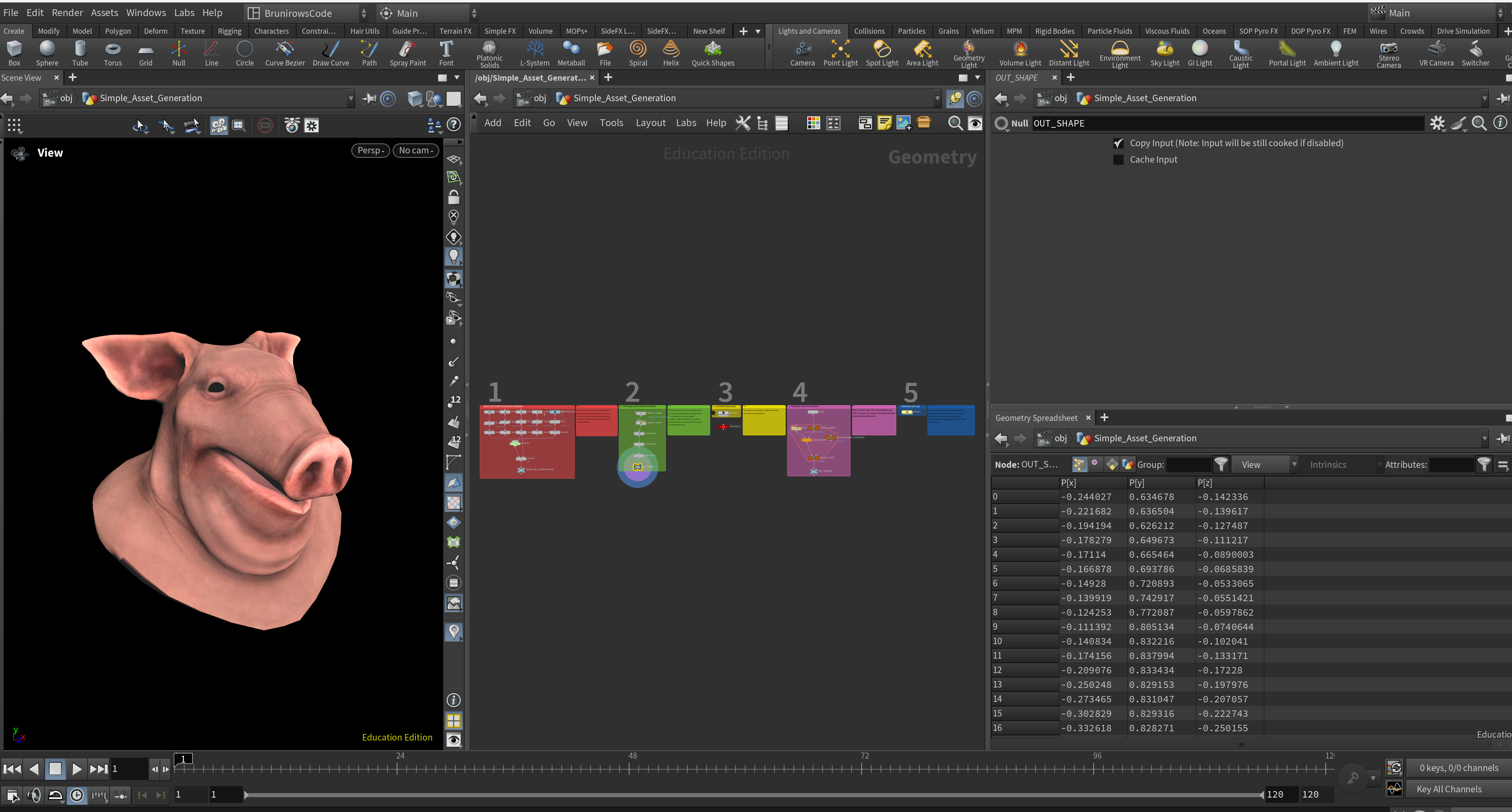Jump to the first frame
1512x812 pixels.
[x=12, y=769]
